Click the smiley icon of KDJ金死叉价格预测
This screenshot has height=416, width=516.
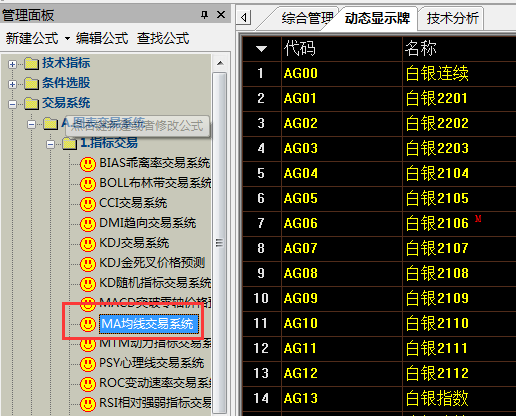click(x=88, y=264)
